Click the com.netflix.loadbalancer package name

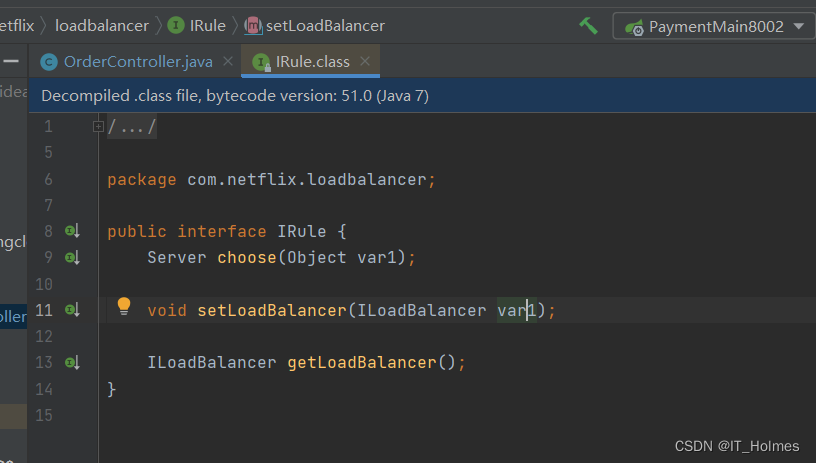[x=307, y=179]
